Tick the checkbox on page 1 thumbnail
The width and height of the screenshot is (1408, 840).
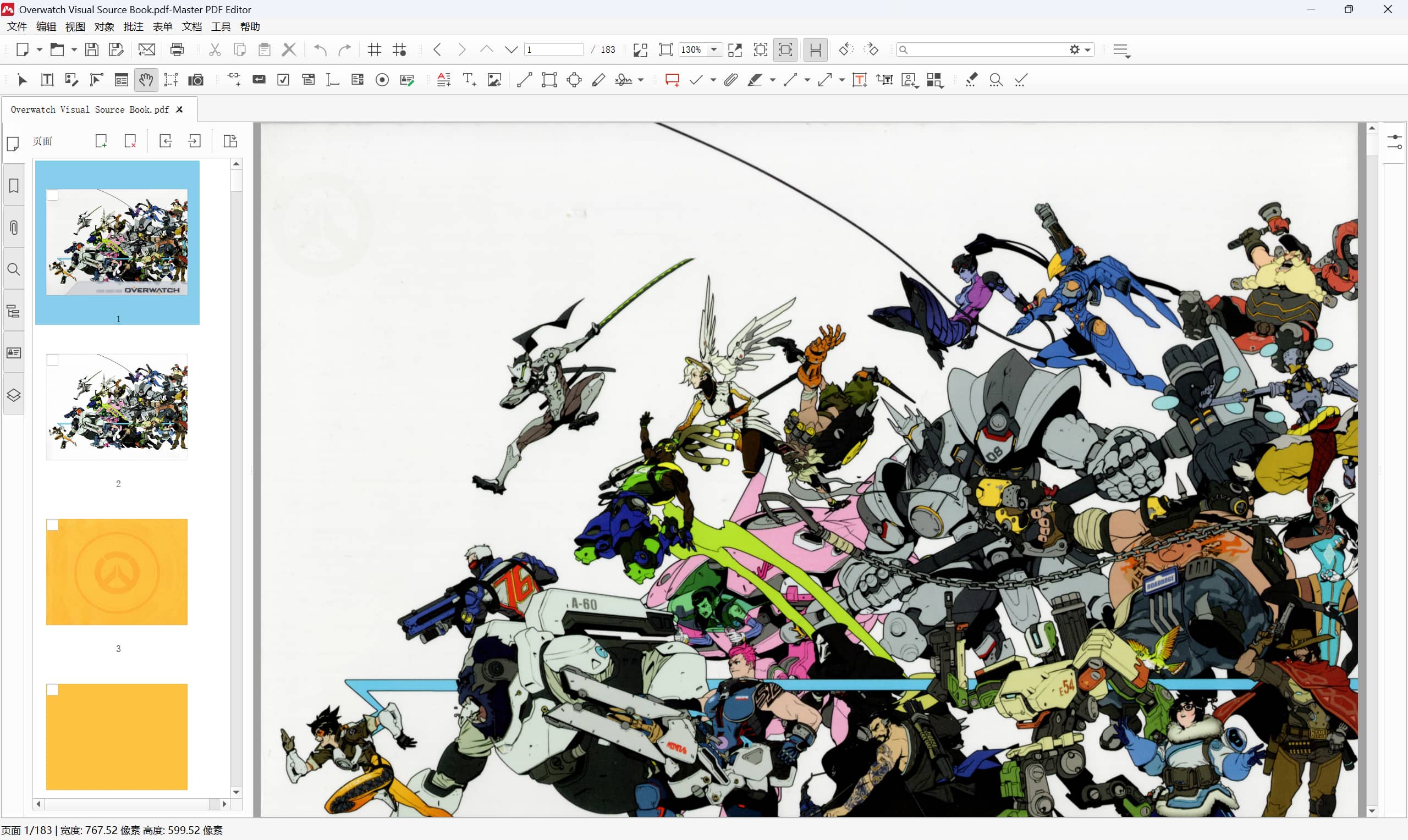(x=53, y=195)
